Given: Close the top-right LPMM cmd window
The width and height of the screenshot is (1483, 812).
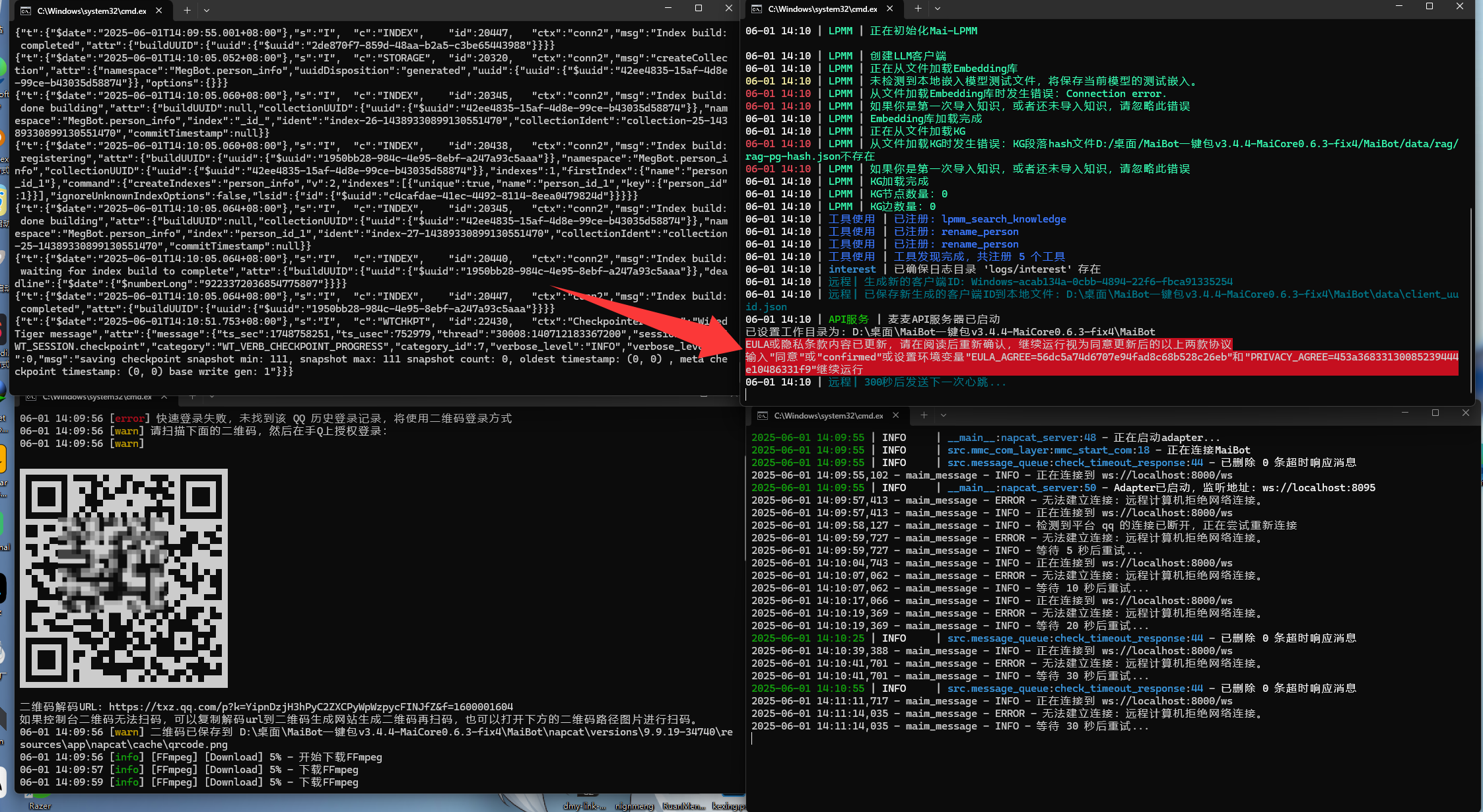Looking at the screenshot, I should tap(1460, 6).
